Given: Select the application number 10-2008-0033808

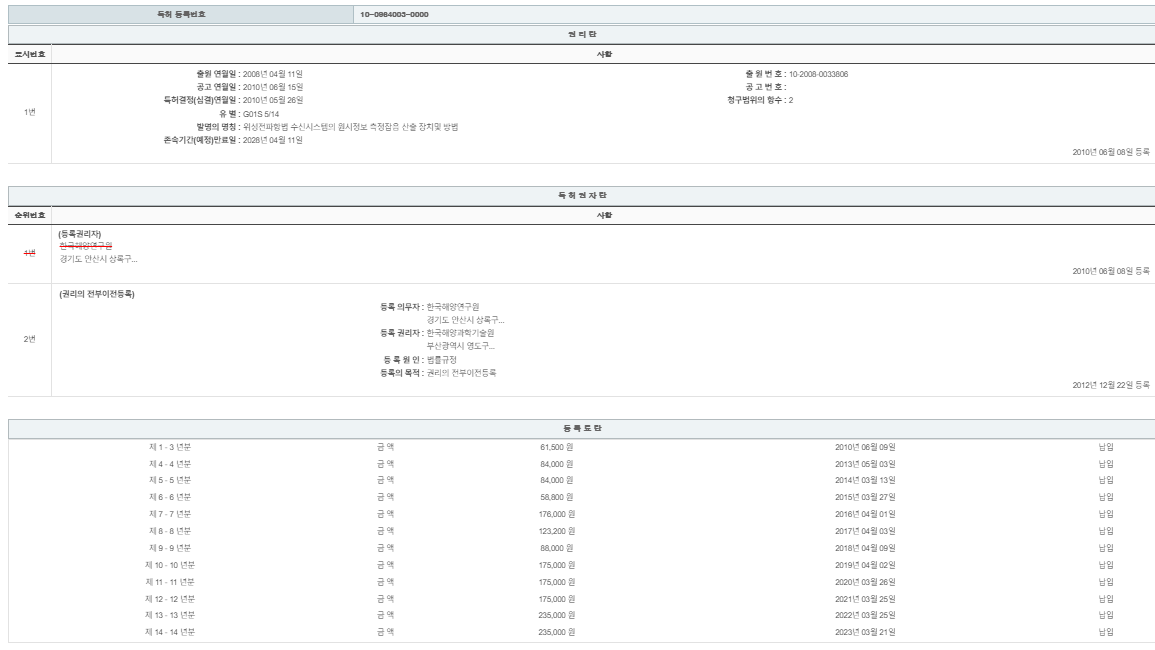Looking at the screenshot, I should tap(818, 74).
